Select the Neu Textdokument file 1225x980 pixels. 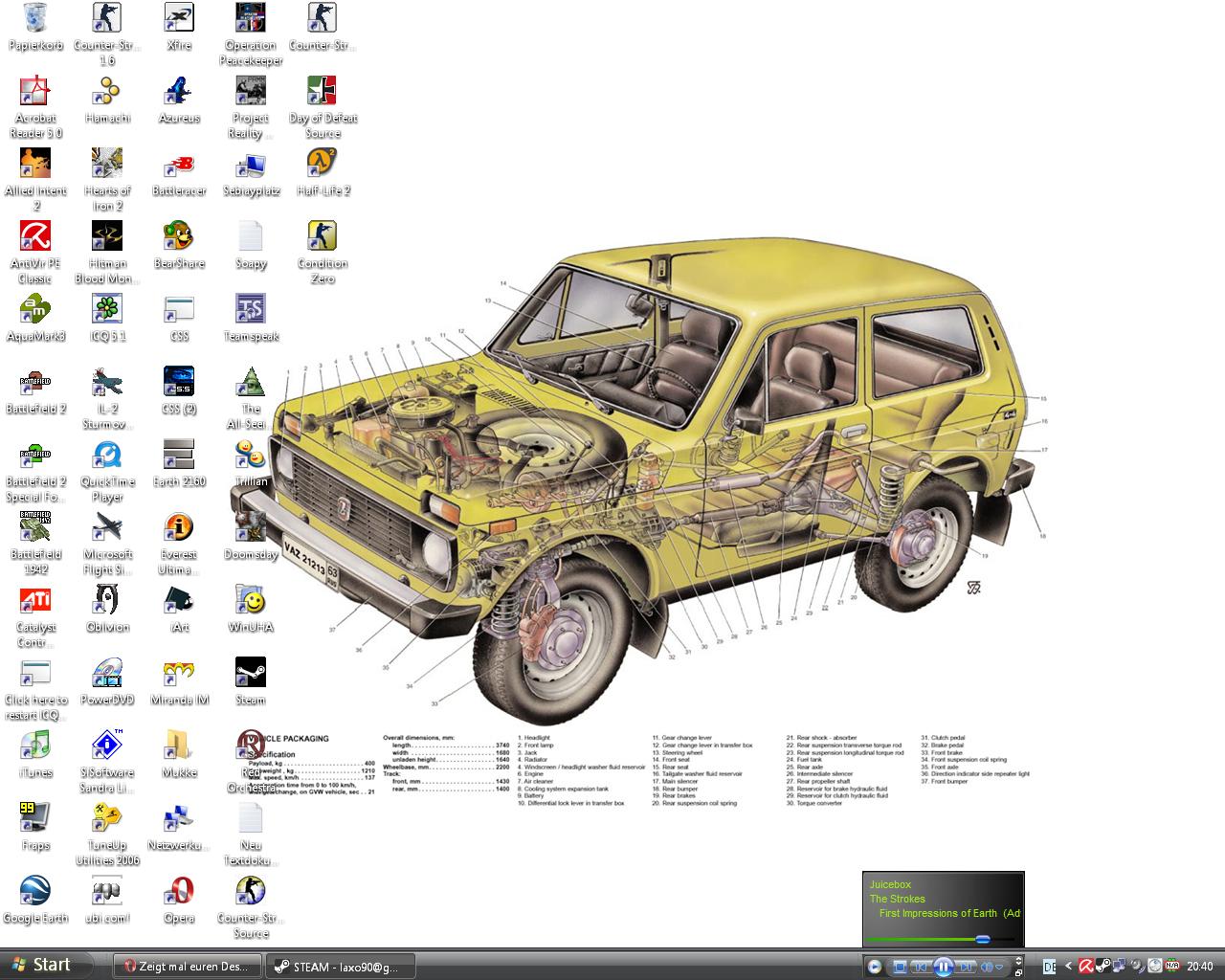coord(251,835)
